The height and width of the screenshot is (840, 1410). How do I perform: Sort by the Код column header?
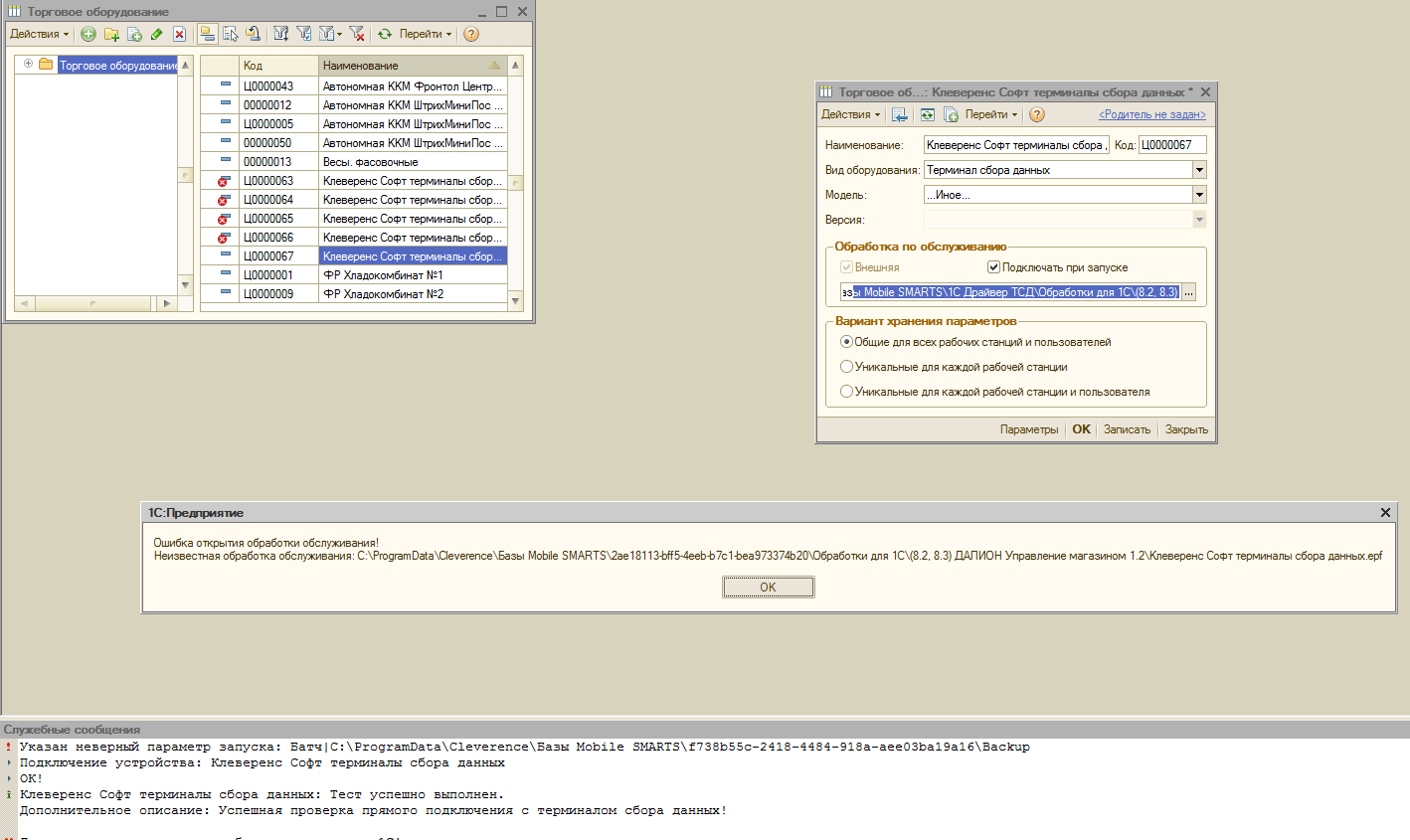point(278,66)
